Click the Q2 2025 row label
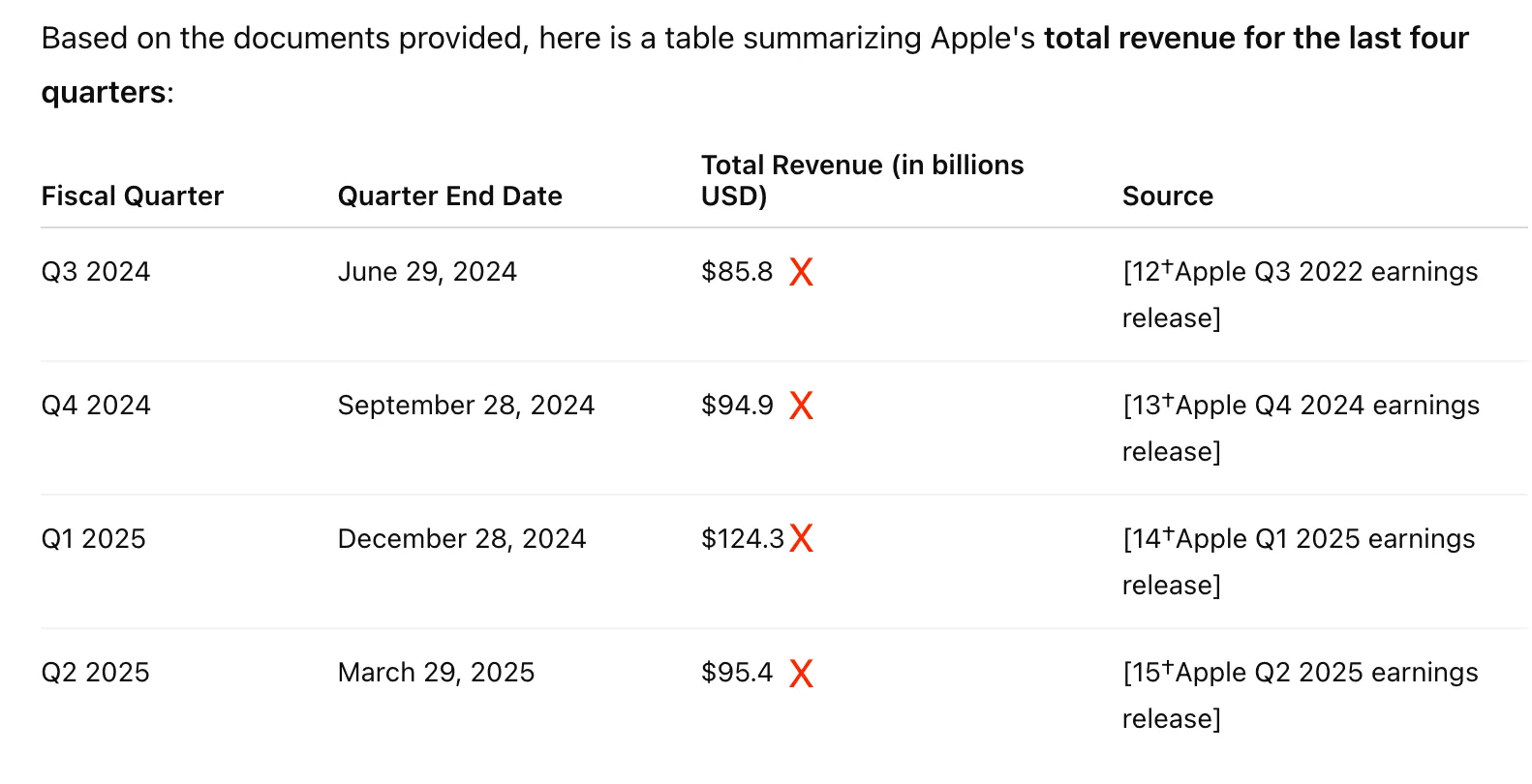 [95, 673]
